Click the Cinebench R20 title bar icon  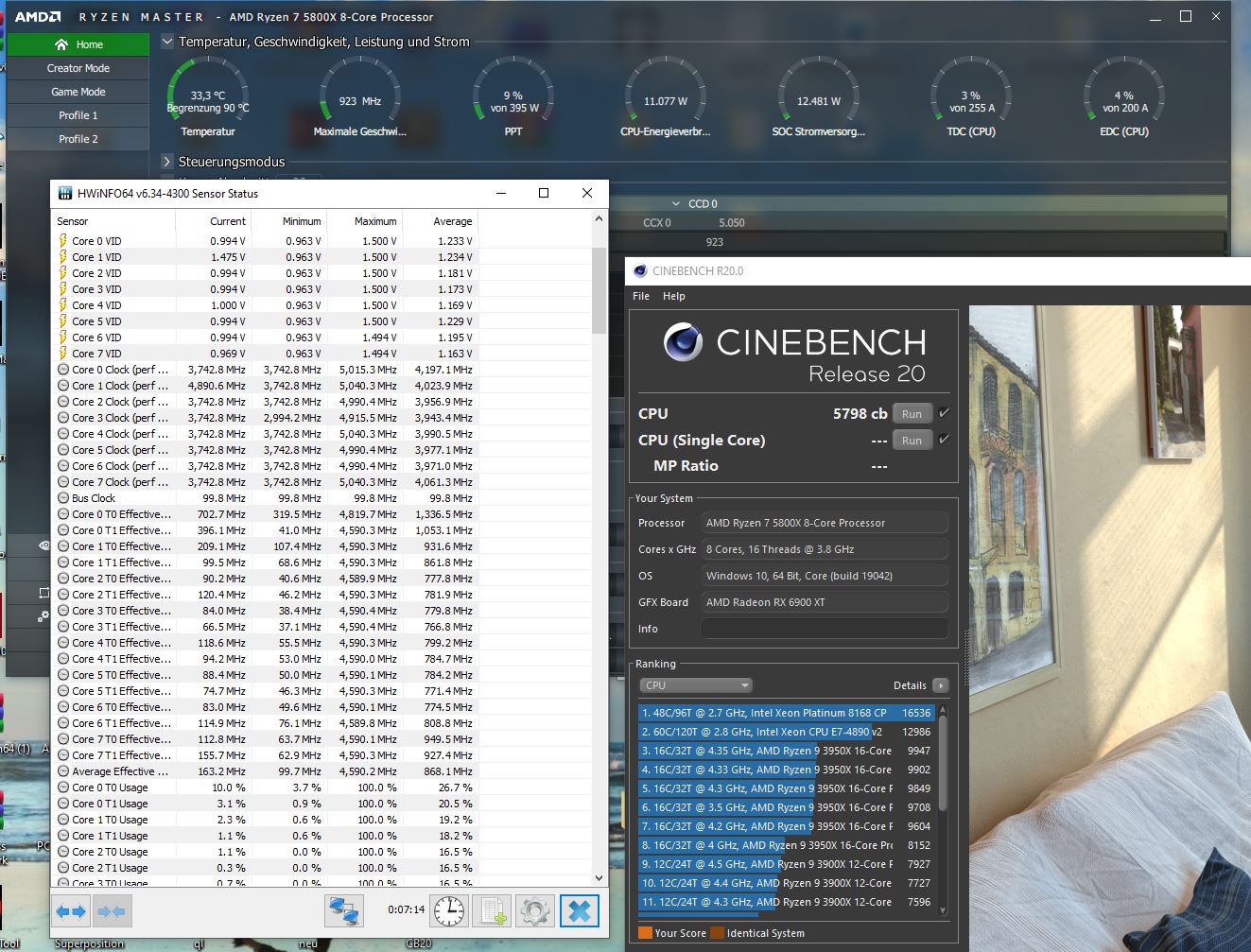pos(640,270)
